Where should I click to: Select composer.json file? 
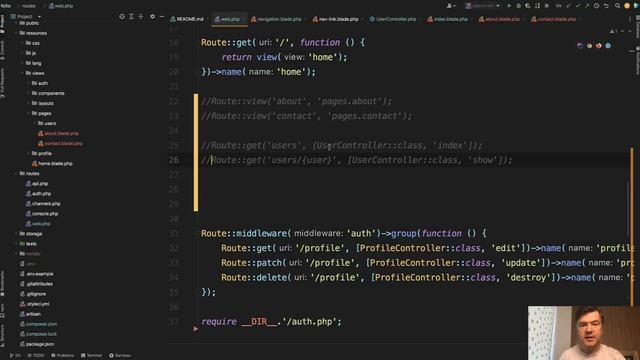click(x=38, y=324)
